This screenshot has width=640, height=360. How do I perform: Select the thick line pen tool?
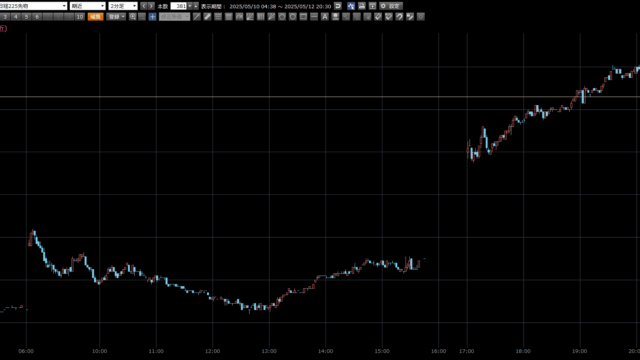tap(207, 17)
